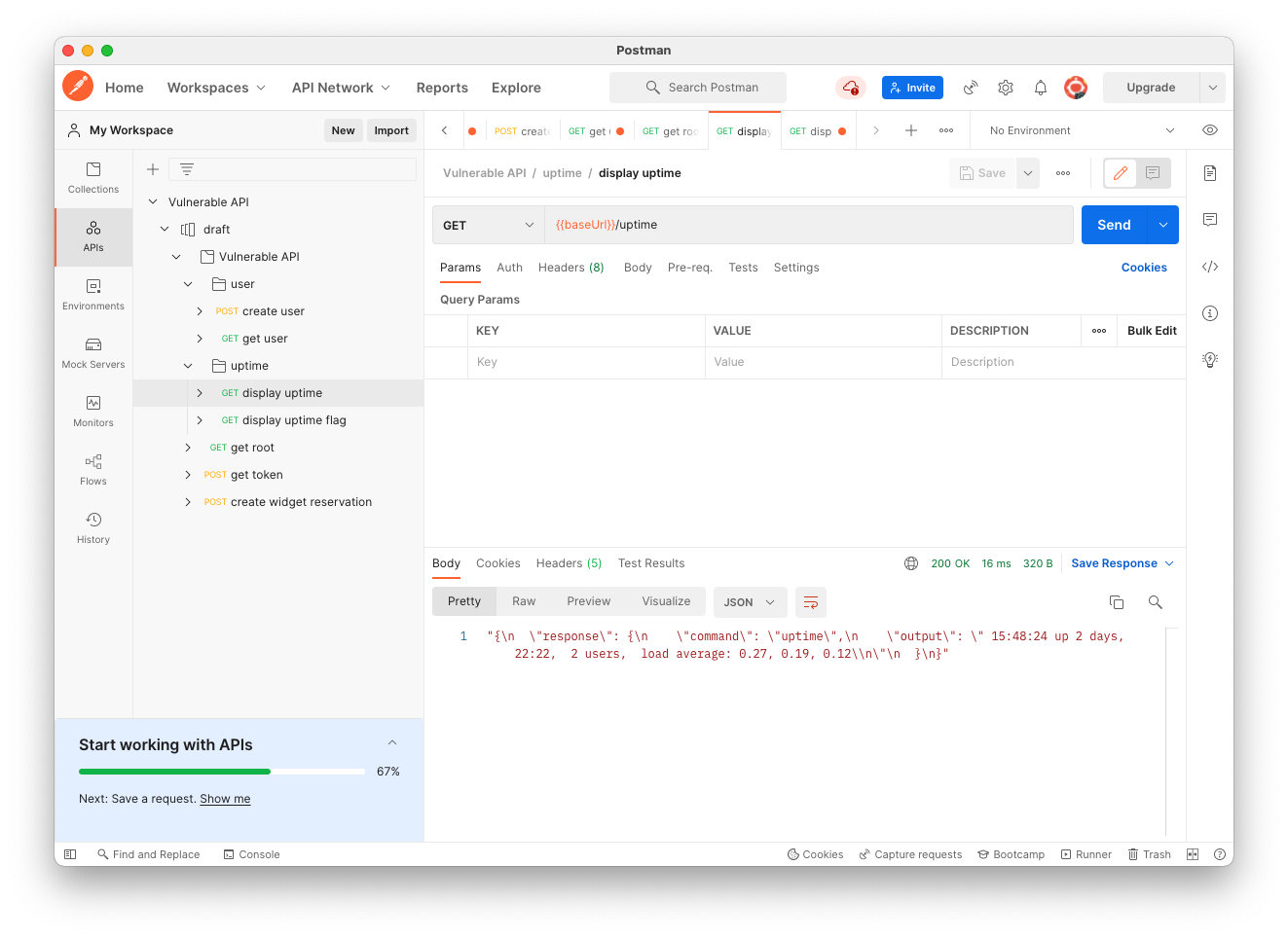The width and height of the screenshot is (1288, 938).
Task: Select the Preview response view
Action: pos(589,601)
